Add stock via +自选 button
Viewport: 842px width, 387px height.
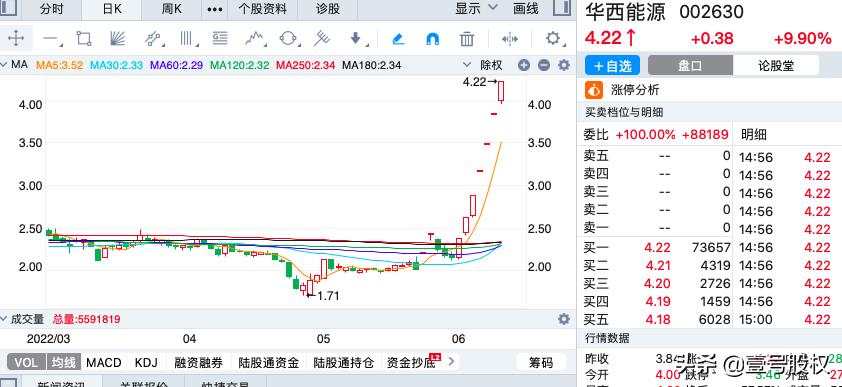(612, 66)
